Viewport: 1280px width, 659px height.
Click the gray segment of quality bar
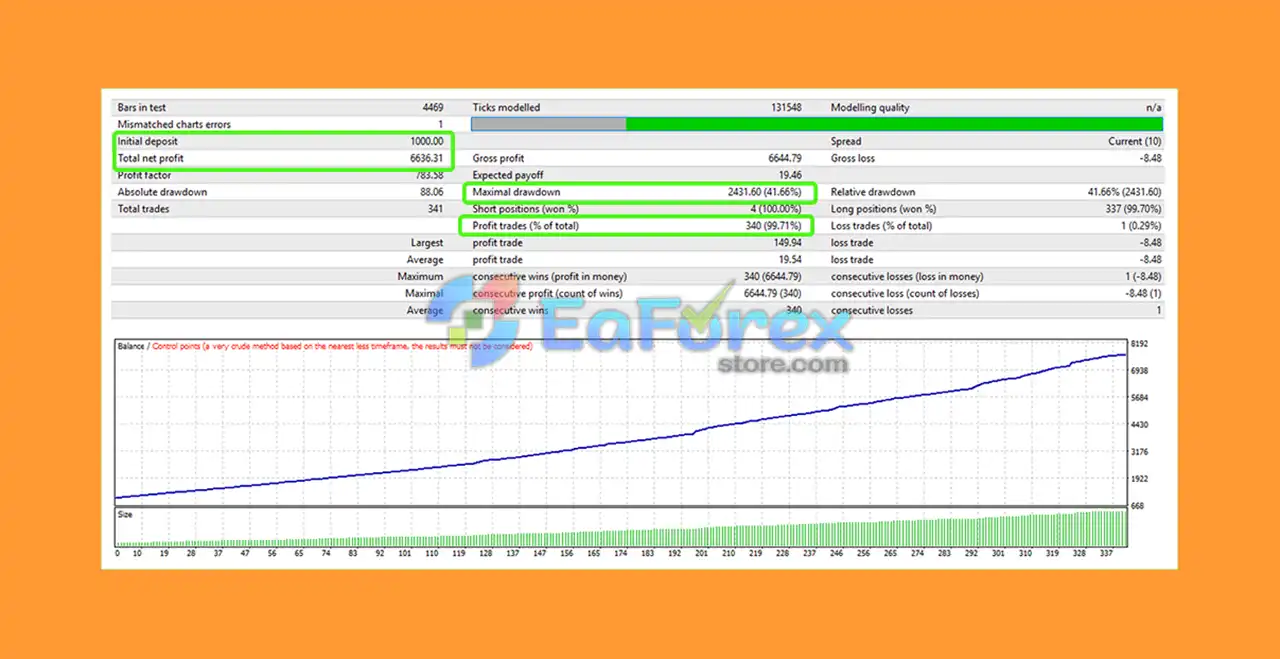pos(549,124)
